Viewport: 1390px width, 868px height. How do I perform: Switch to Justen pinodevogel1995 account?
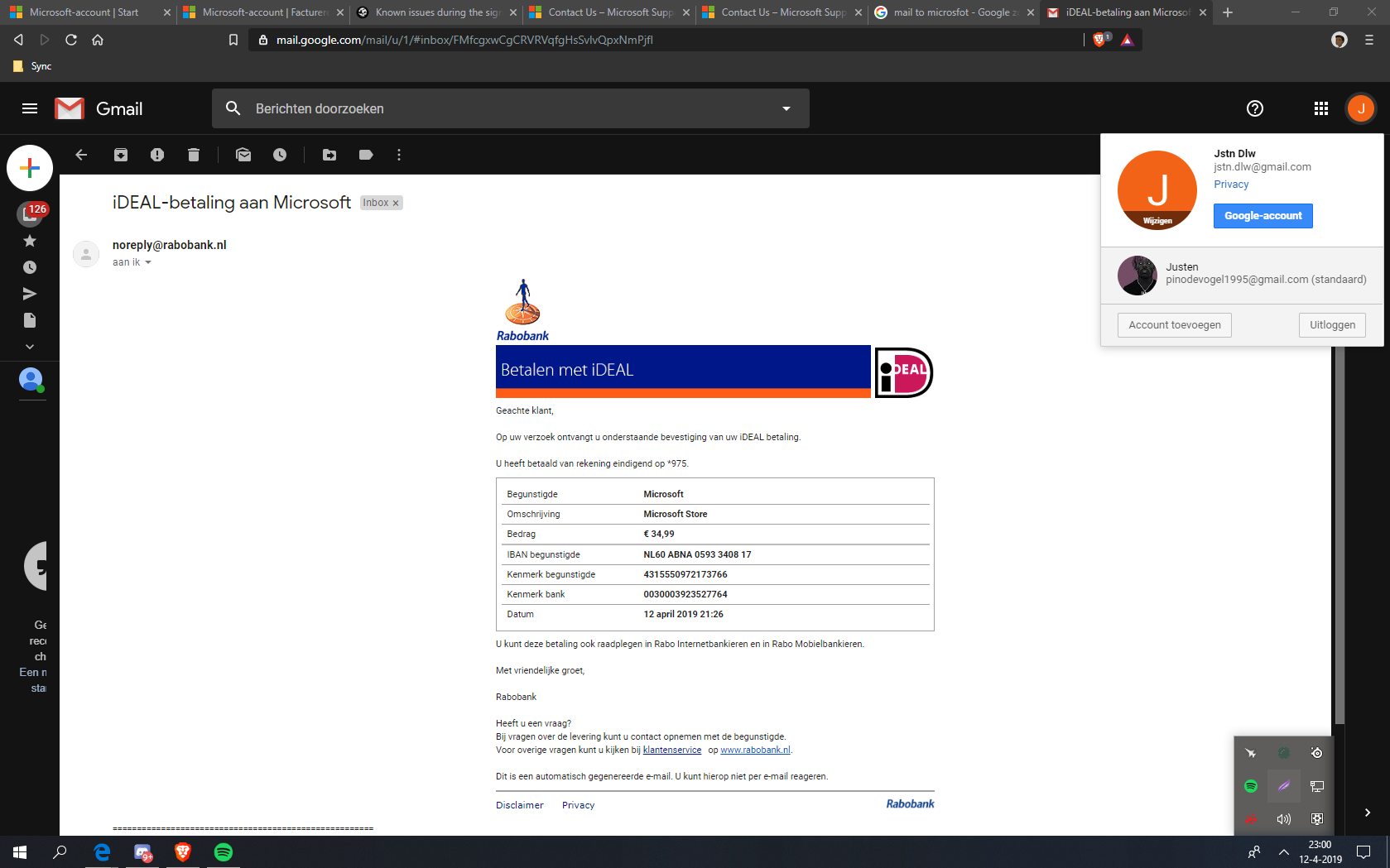point(1242,276)
